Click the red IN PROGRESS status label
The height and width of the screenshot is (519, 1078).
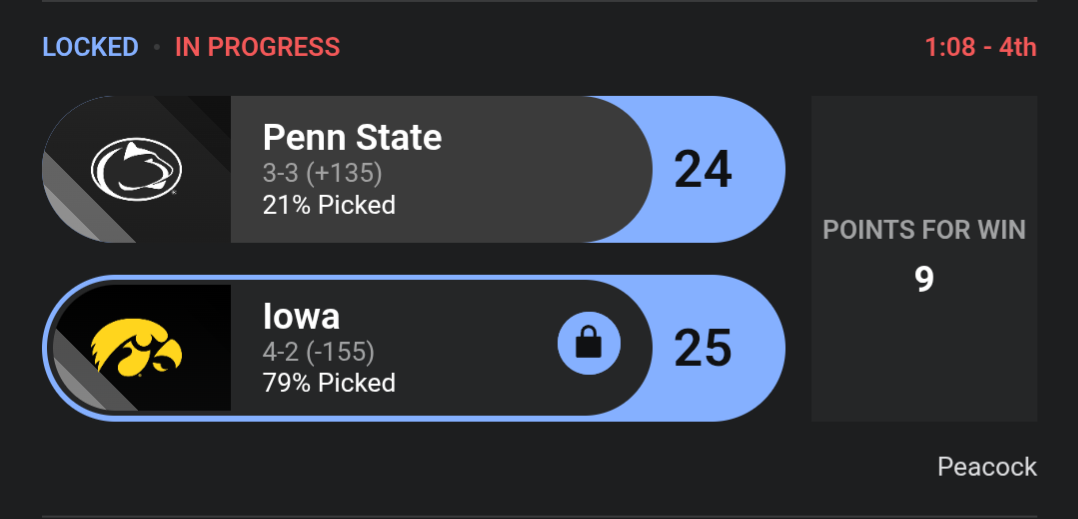coord(257,47)
